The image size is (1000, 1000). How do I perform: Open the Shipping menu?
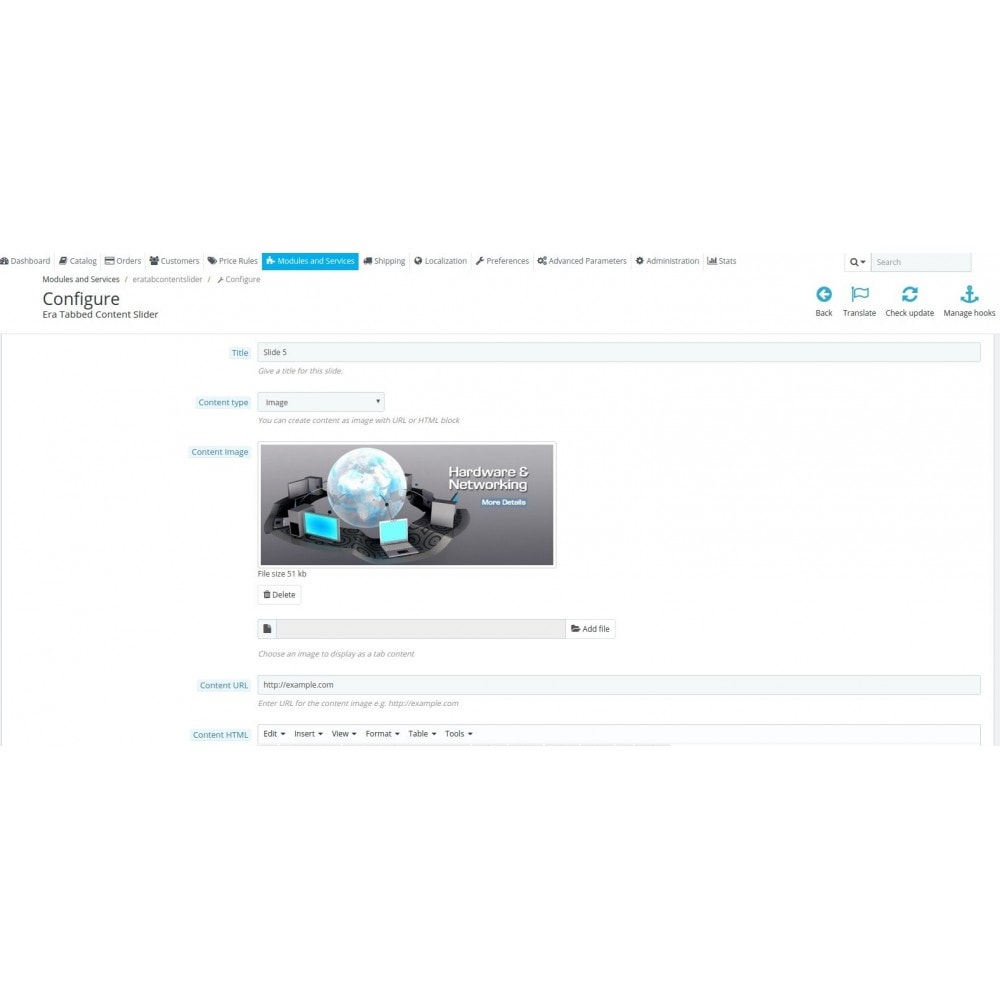(384, 261)
